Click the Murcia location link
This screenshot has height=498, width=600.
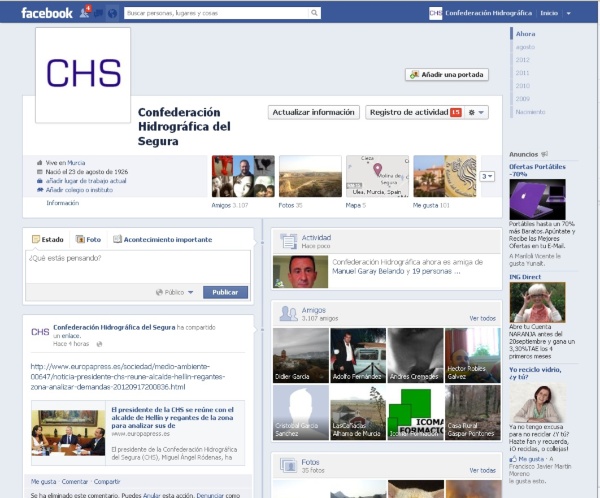click(76, 163)
